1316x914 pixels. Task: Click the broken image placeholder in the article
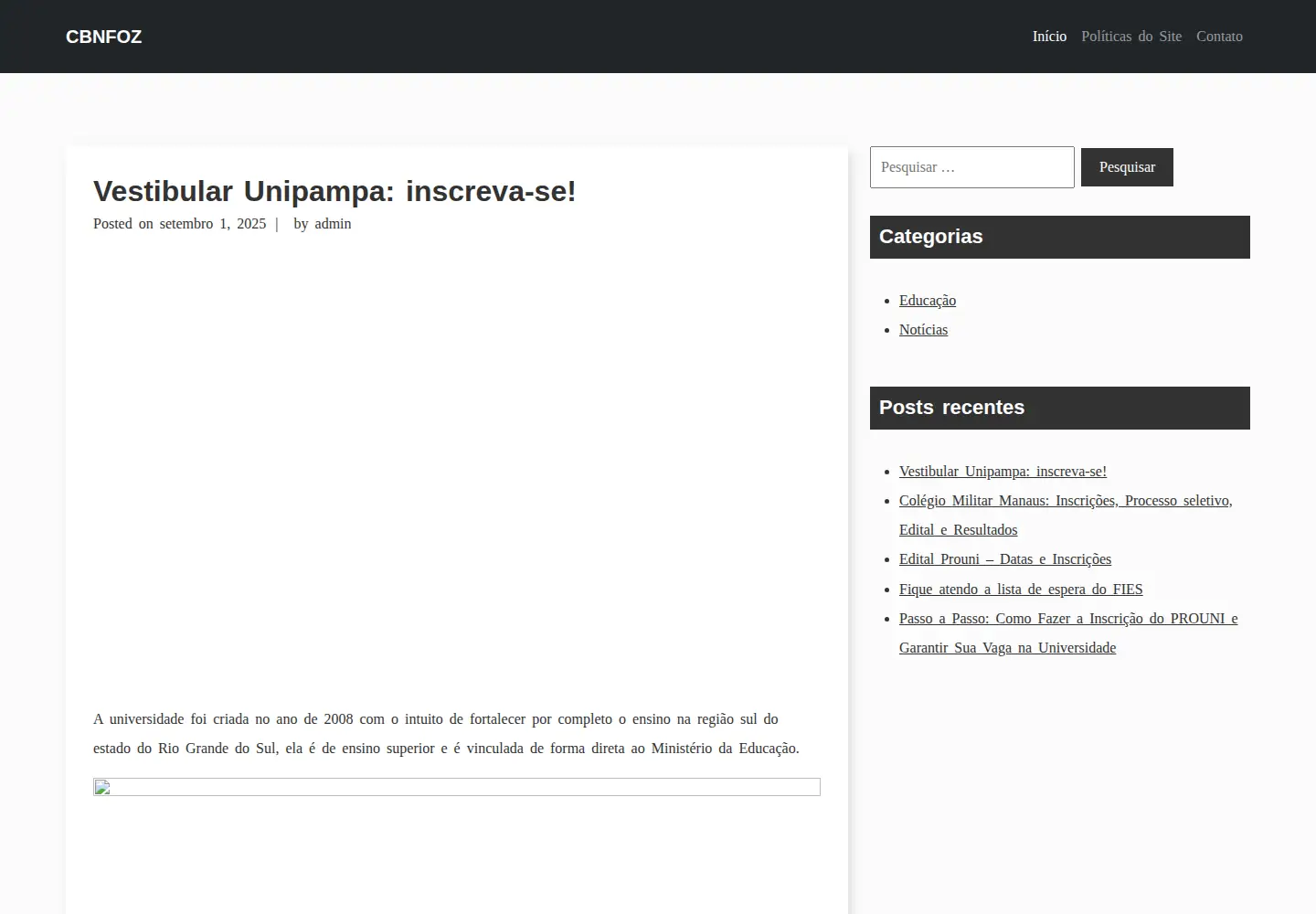pos(457,787)
